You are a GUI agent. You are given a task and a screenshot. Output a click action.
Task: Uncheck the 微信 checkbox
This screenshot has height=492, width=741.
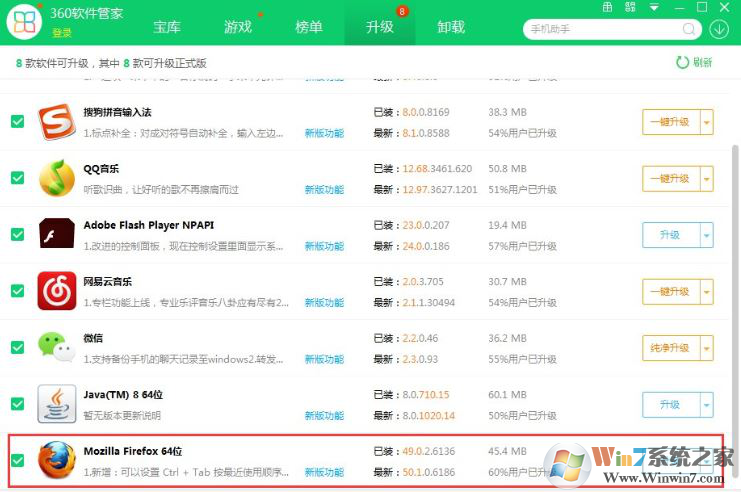pyautogui.click(x=17, y=347)
